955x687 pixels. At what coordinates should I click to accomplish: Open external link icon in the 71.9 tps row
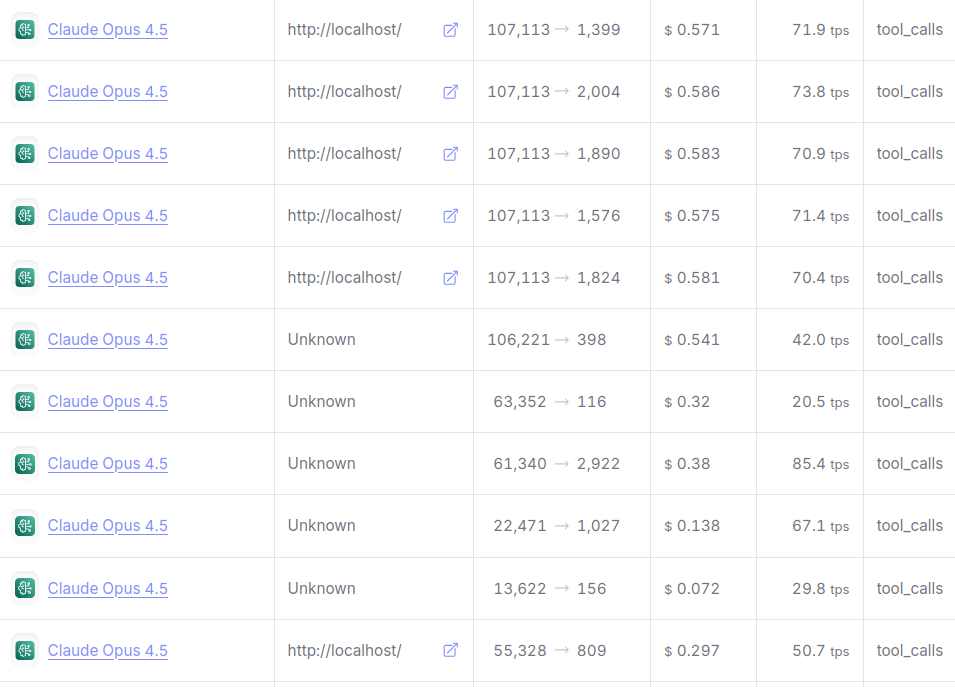[450, 30]
